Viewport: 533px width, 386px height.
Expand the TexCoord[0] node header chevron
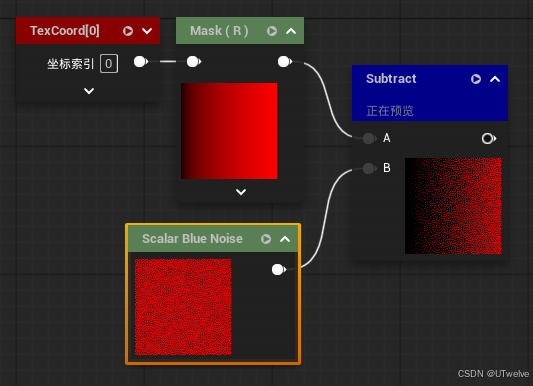147,31
